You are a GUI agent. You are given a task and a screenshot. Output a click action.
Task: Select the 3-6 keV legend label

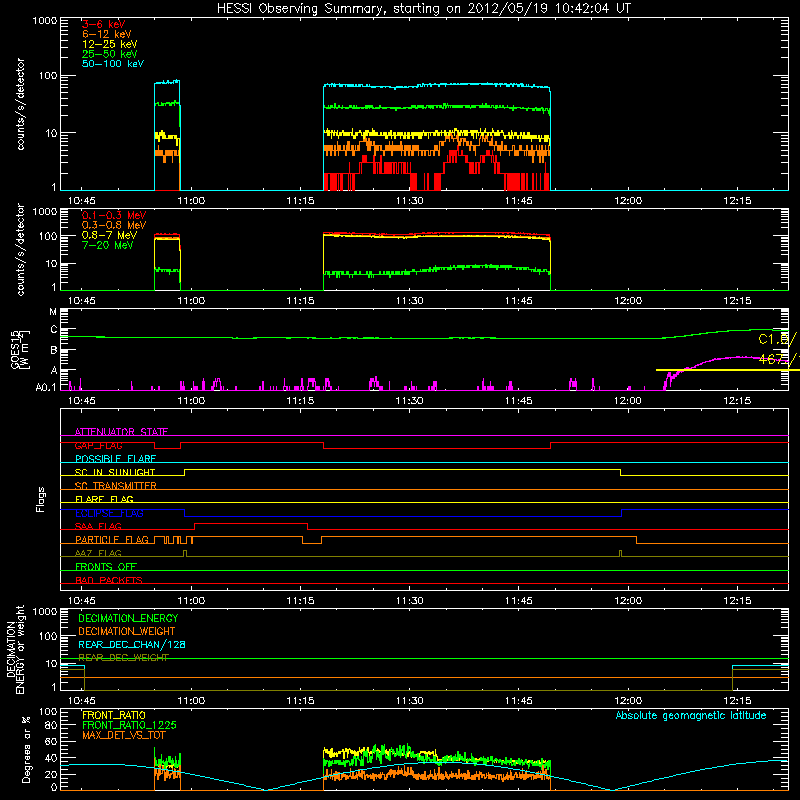[103, 24]
